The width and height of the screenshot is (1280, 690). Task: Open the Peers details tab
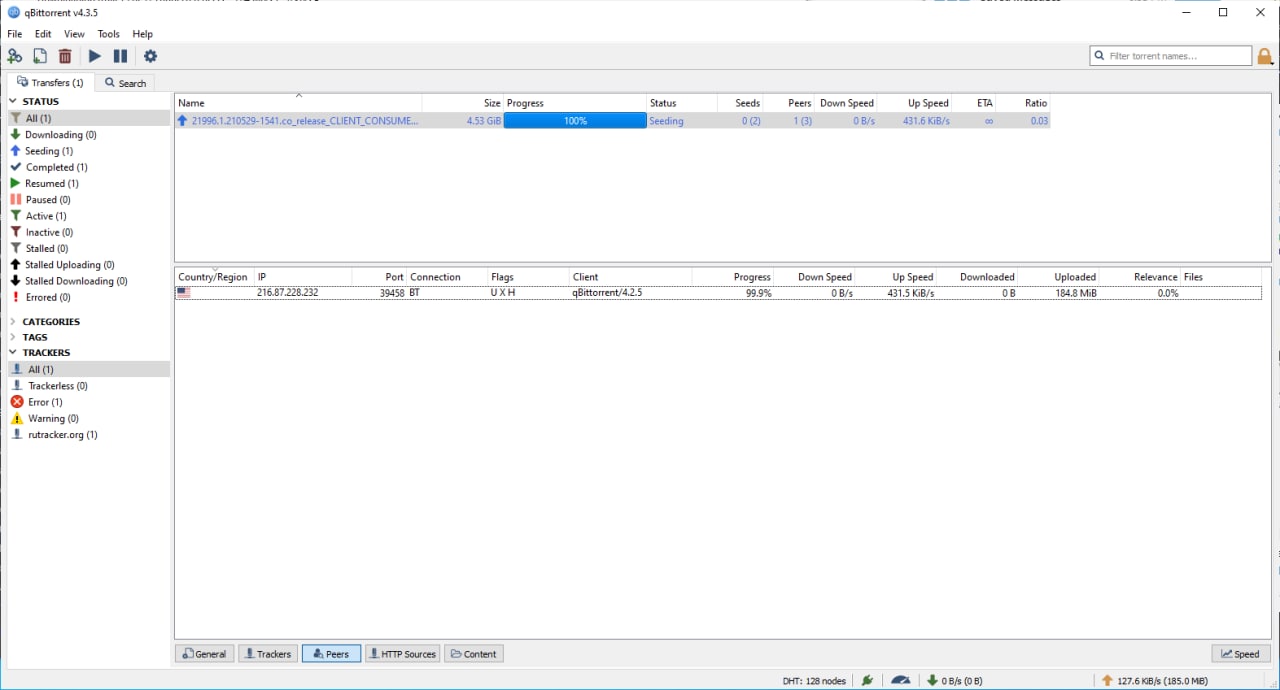pyautogui.click(x=331, y=654)
